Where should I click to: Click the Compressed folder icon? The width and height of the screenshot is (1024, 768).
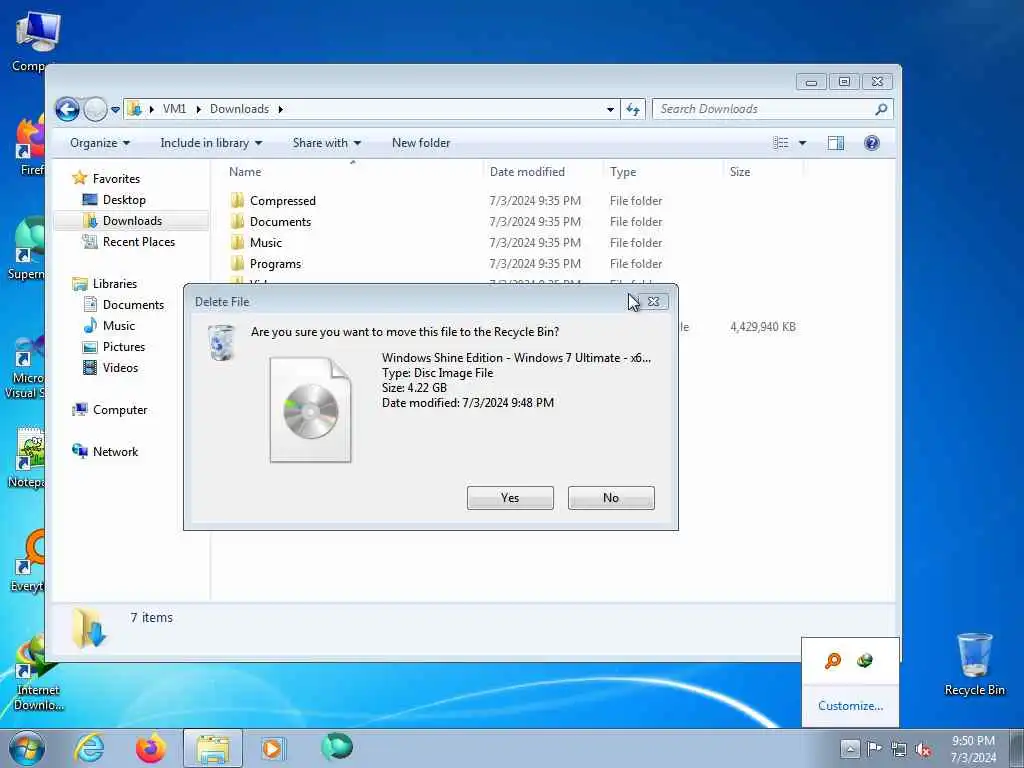(238, 200)
